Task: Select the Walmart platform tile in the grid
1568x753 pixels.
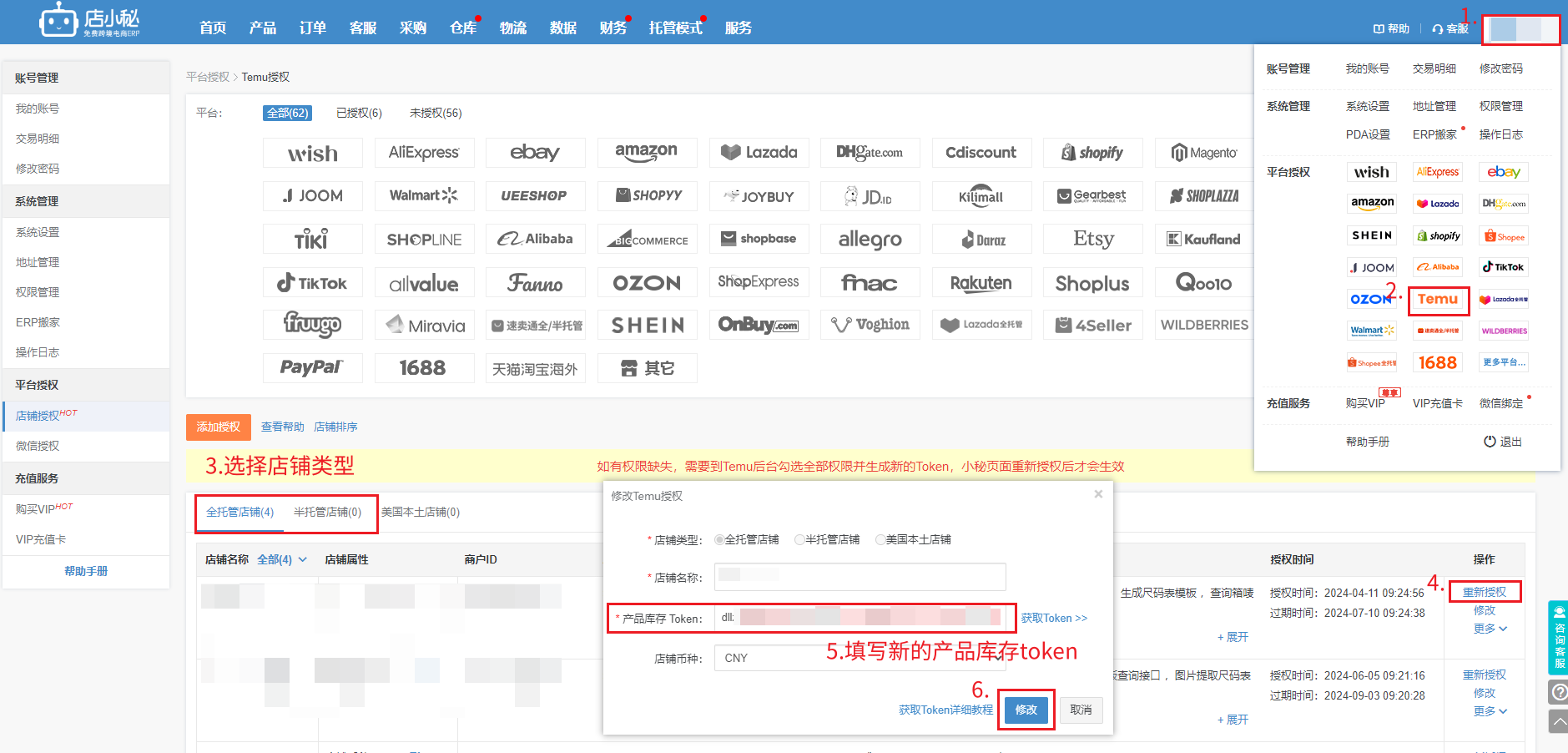Action: pyautogui.click(x=424, y=195)
